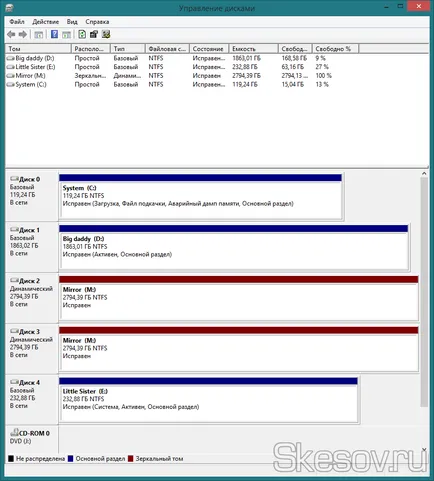Select the Mirror (M:) volume on Диск 3
This screenshot has height=481, width=434.
point(239,349)
